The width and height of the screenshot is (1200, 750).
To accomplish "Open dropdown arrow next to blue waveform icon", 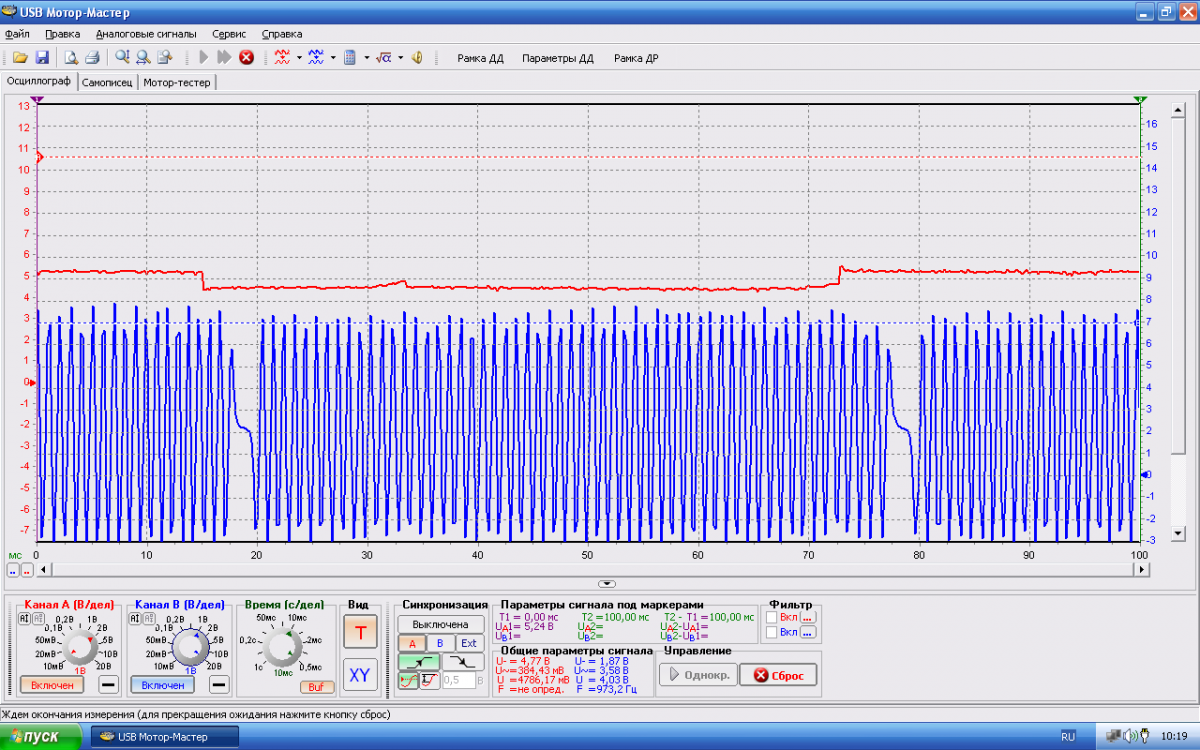I will [333, 58].
